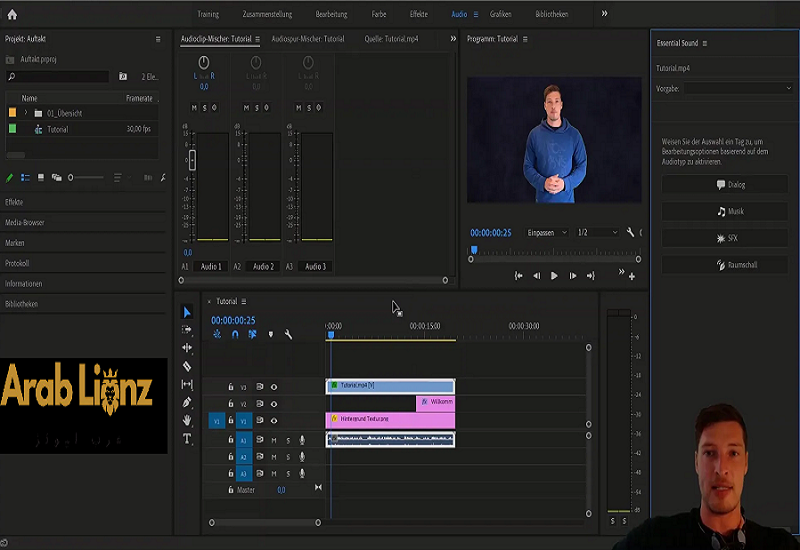Toggle lock on track V3
The image size is (800, 550).
(x=231, y=387)
